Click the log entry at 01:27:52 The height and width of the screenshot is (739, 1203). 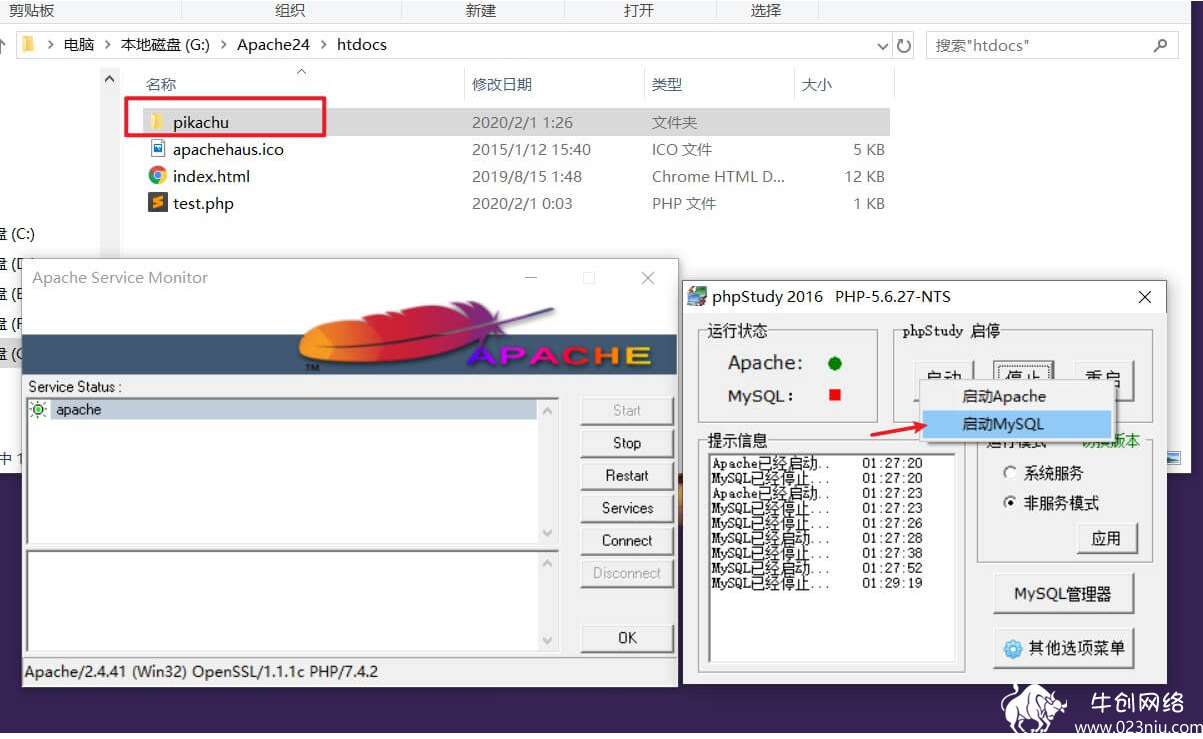tap(817, 568)
